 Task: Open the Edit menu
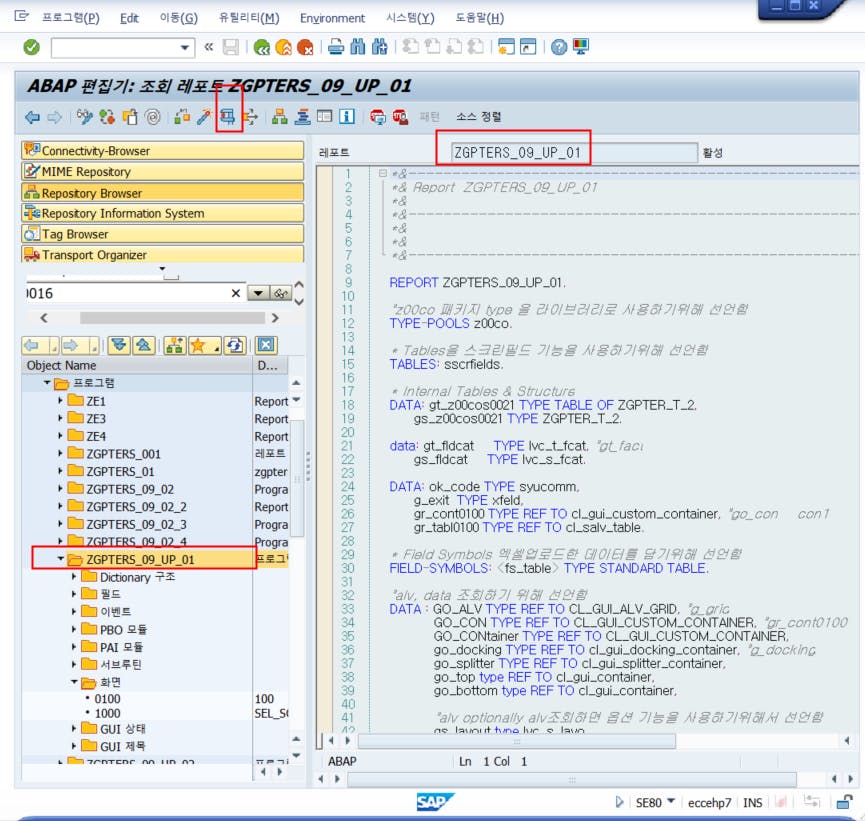(x=129, y=18)
